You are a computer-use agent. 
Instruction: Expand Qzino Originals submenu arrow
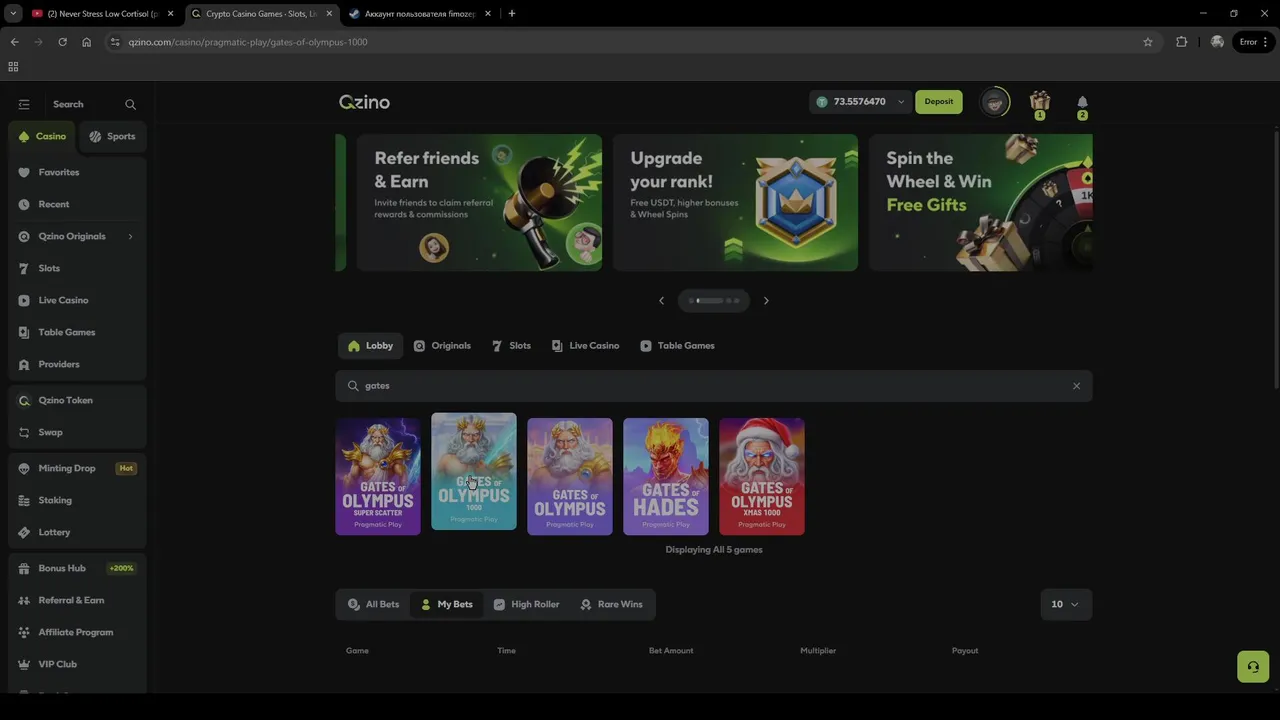point(130,236)
